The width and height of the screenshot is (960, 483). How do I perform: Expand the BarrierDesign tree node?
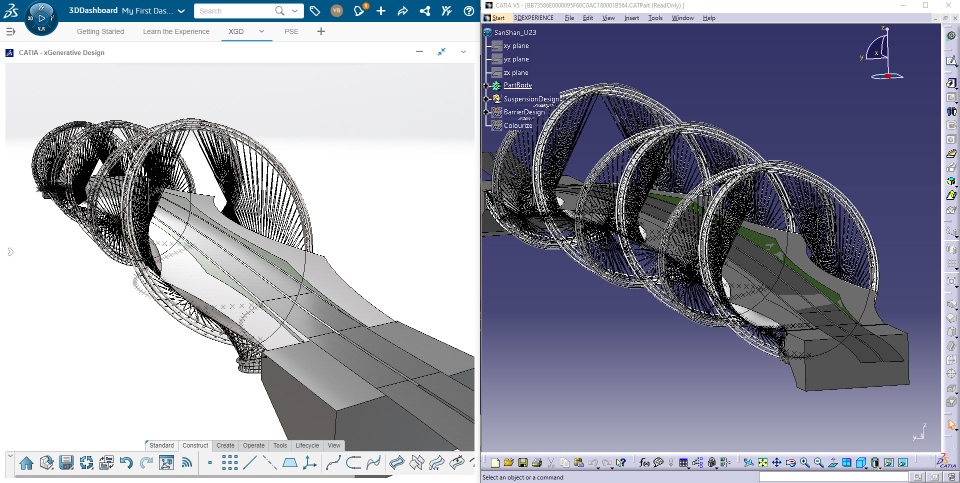click(x=487, y=112)
